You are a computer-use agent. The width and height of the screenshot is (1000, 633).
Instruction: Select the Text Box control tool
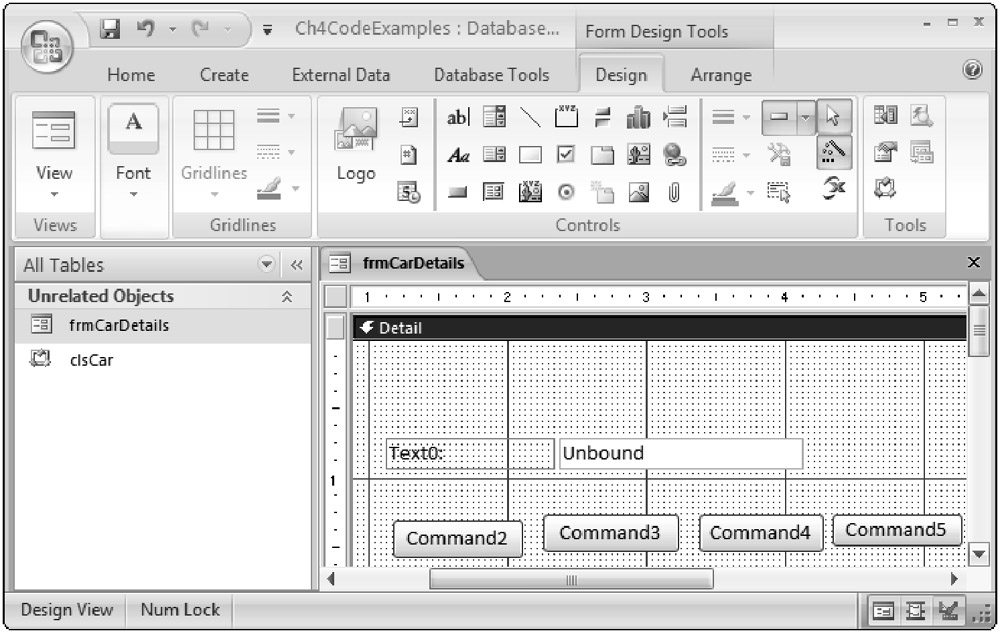coord(458,118)
